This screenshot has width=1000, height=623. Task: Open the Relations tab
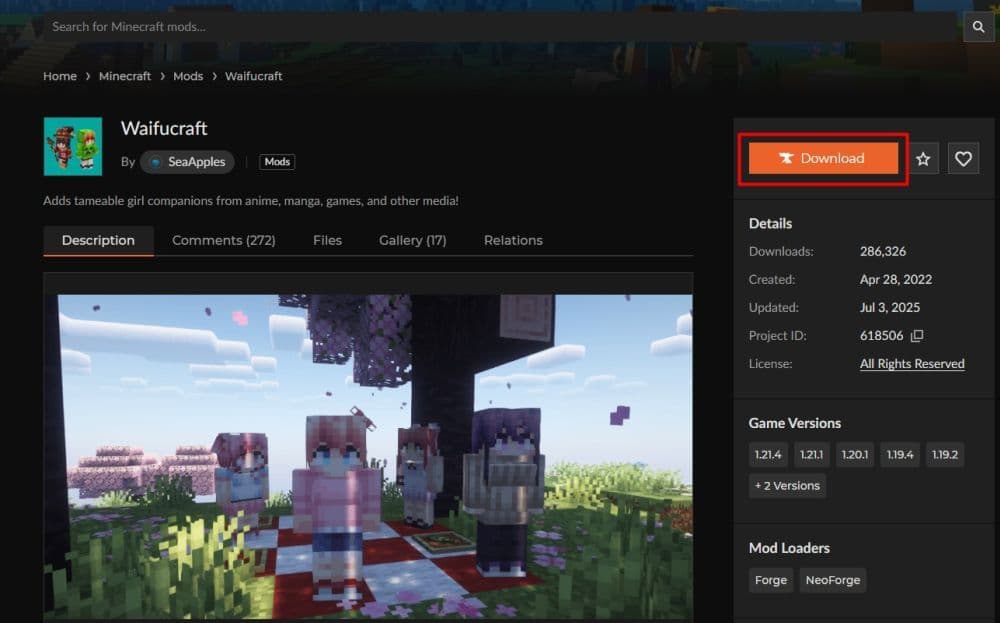512,240
